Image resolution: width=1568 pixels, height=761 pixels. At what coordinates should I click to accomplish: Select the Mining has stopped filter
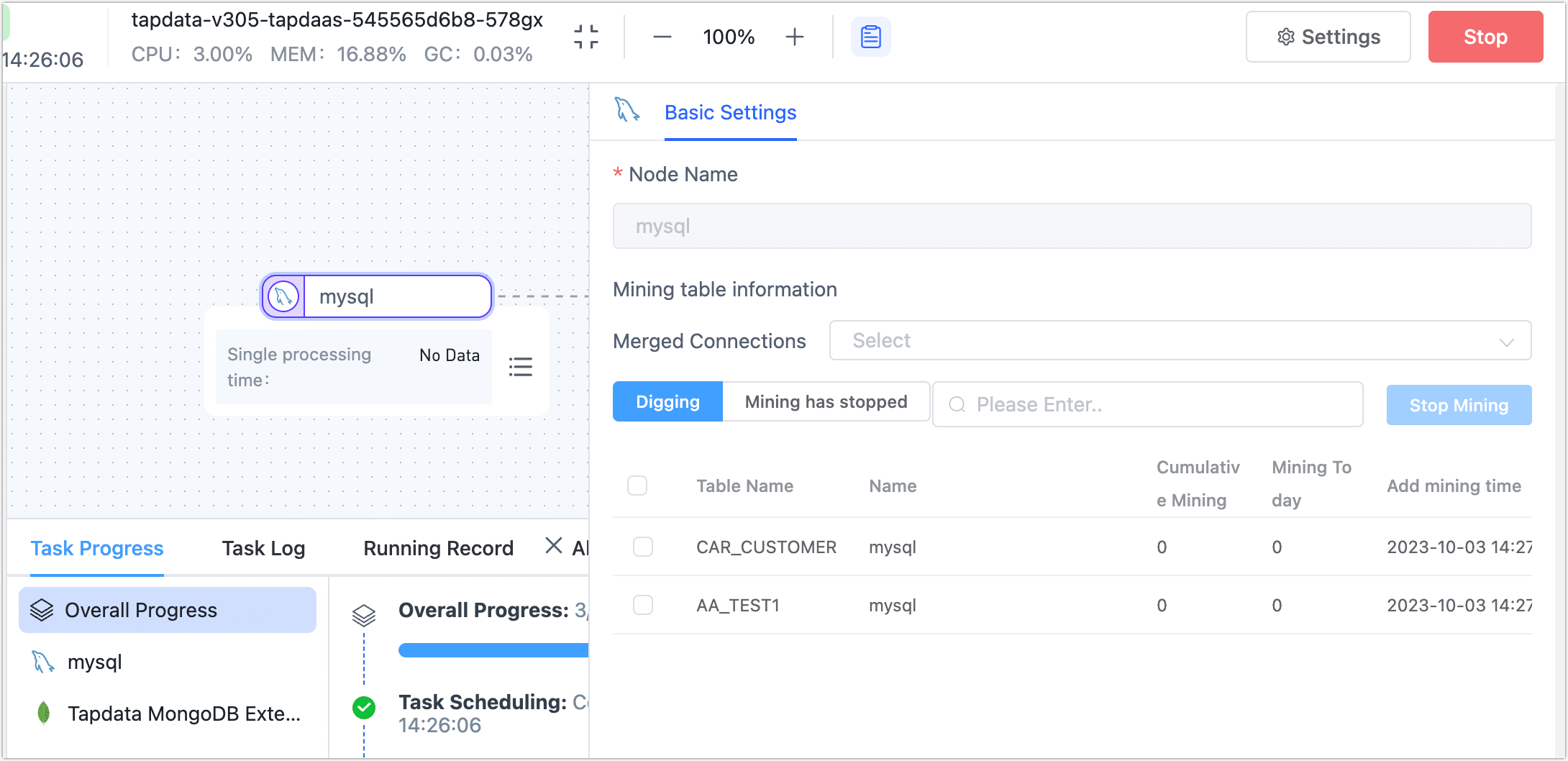[x=826, y=402]
